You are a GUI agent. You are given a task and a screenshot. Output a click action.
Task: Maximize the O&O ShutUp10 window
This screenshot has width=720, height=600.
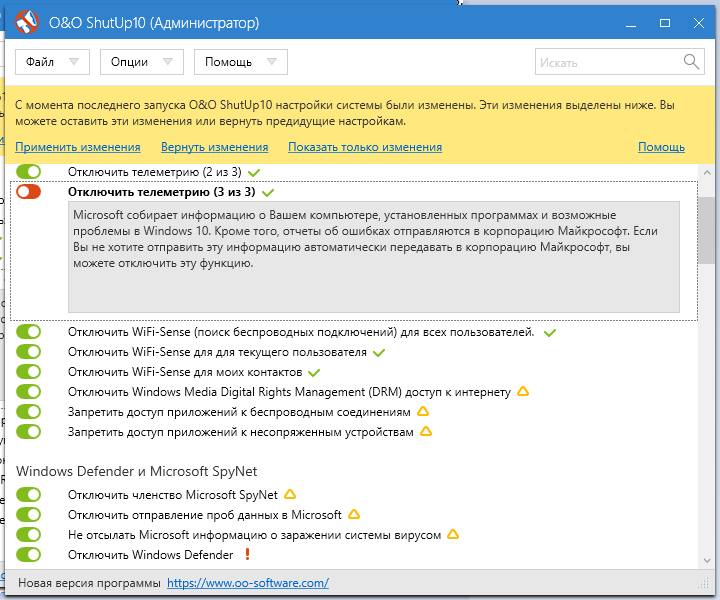pyautogui.click(x=665, y=23)
